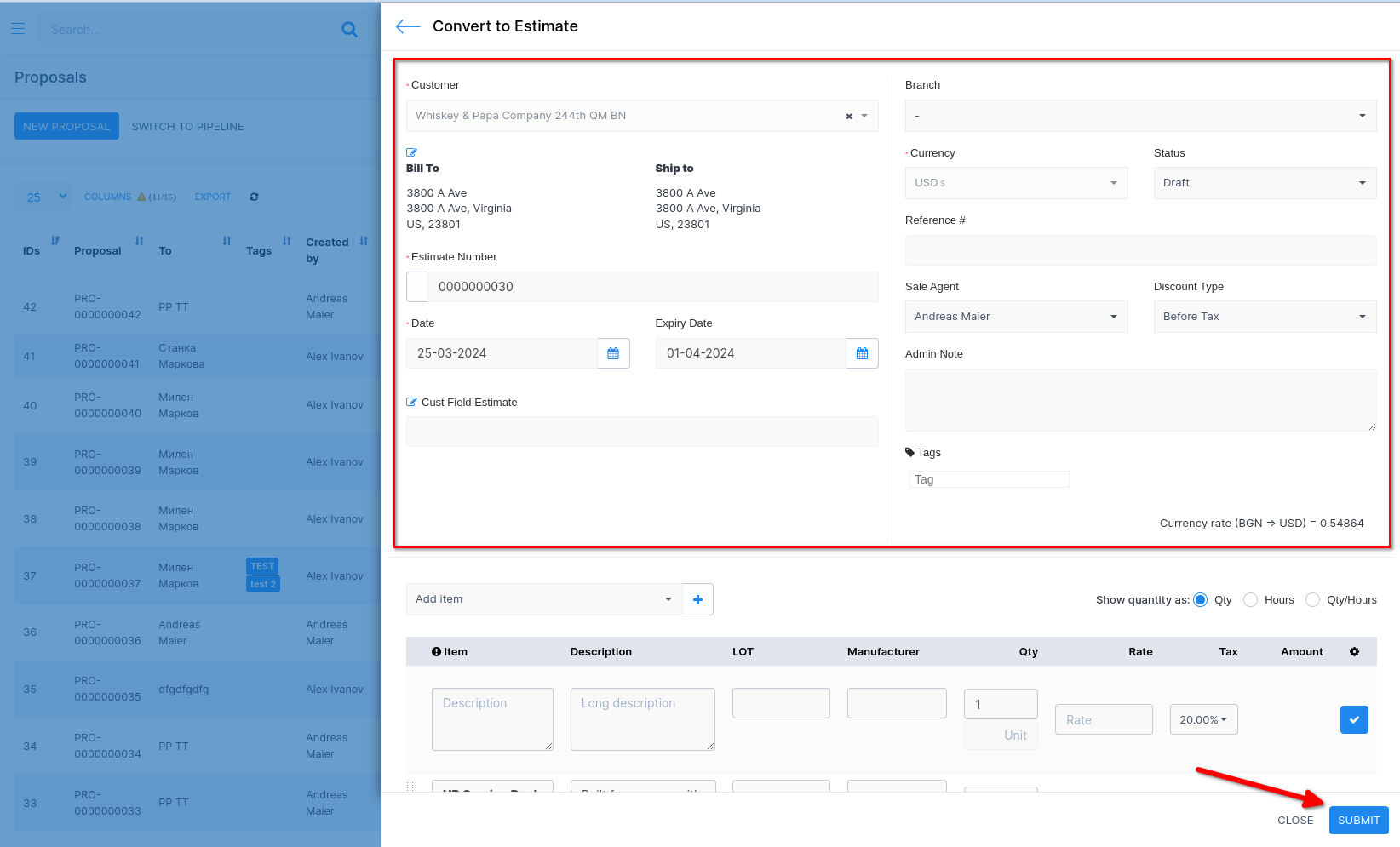Click the edit icon beside Cust Field Estimate
Image resolution: width=1400 pixels, height=847 pixels.
[411, 402]
